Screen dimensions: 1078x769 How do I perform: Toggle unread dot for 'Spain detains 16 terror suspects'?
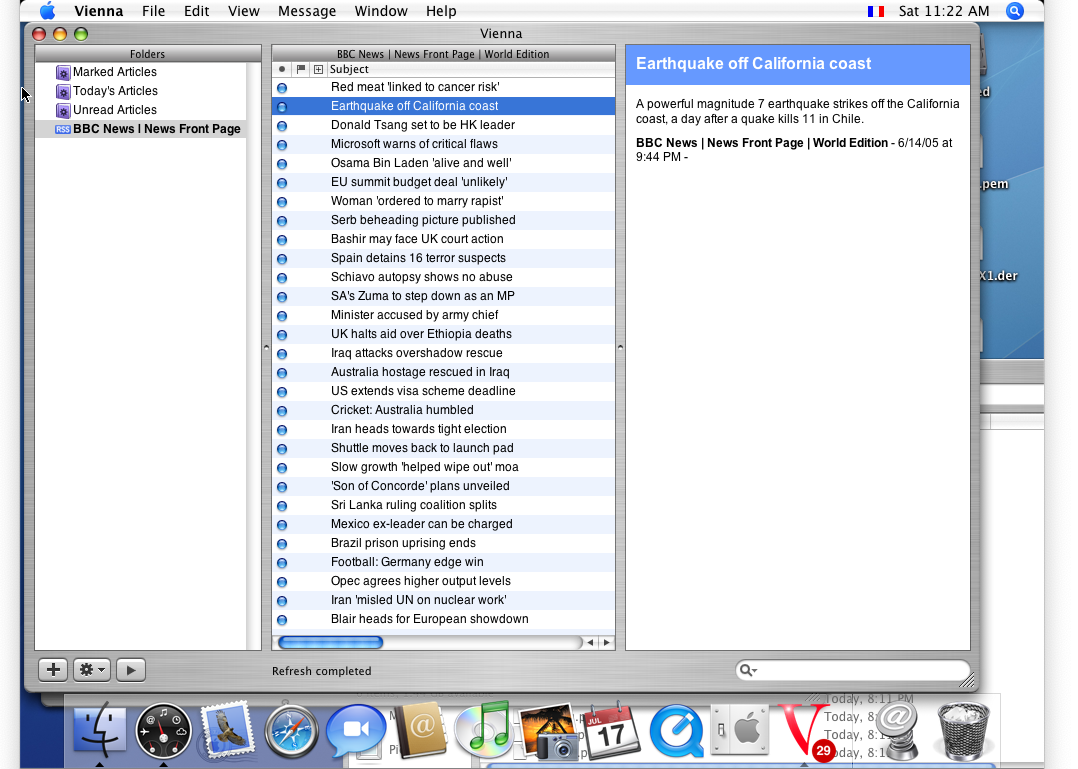tap(282, 259)
